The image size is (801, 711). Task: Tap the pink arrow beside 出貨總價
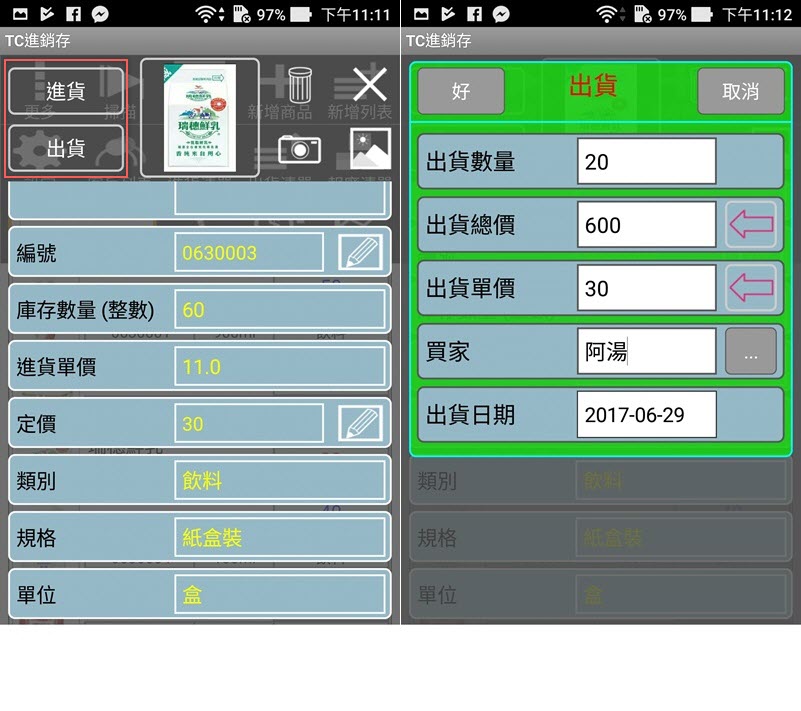[751, 225]
